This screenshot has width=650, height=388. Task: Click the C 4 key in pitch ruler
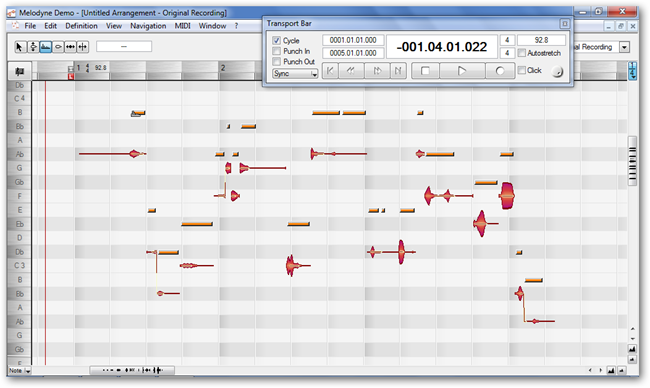click(x=19, y=99)
